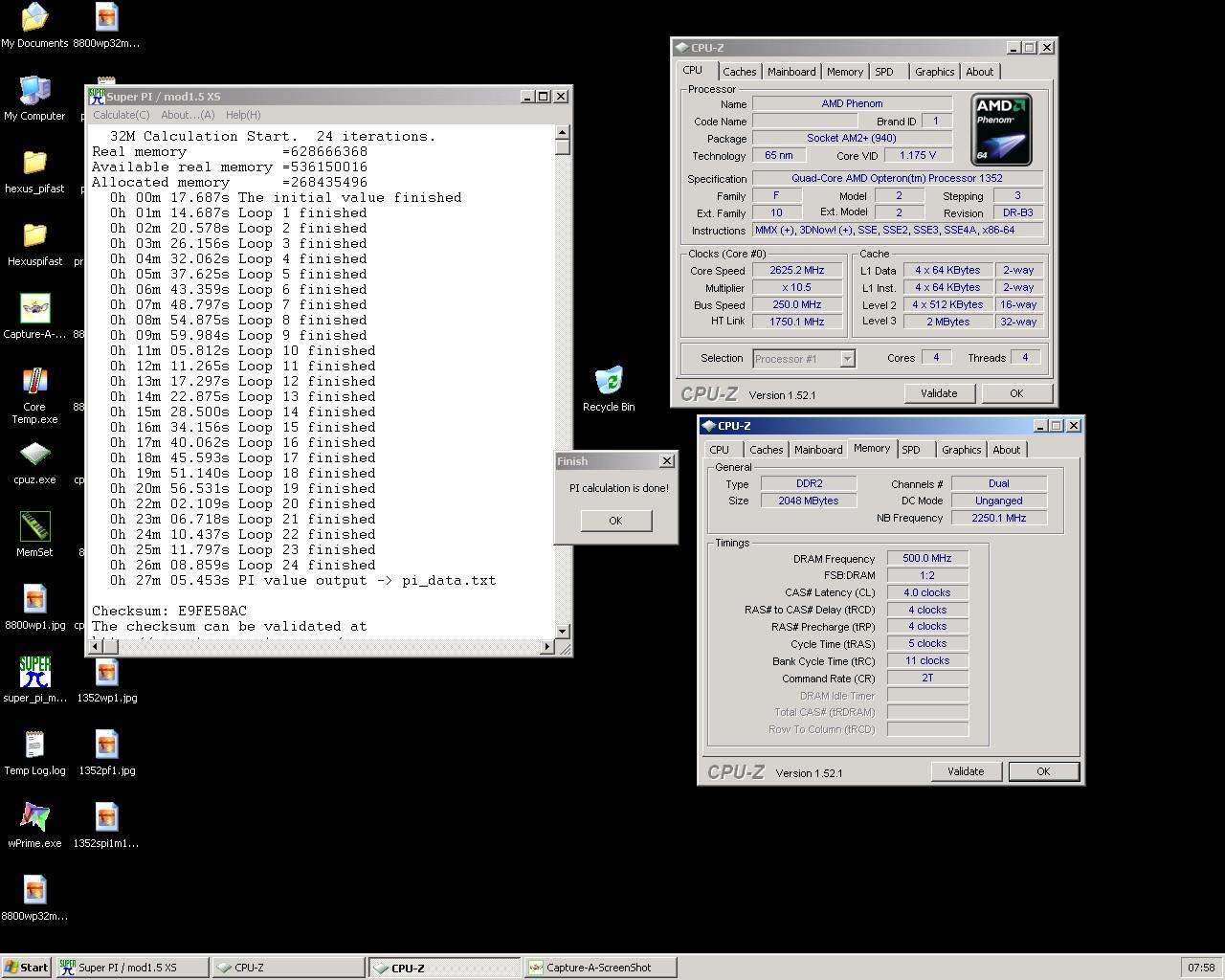Open SPD tab in CPU-Z Memory window
This screenshot has width=1225, height=980.
tap(911, 450)
